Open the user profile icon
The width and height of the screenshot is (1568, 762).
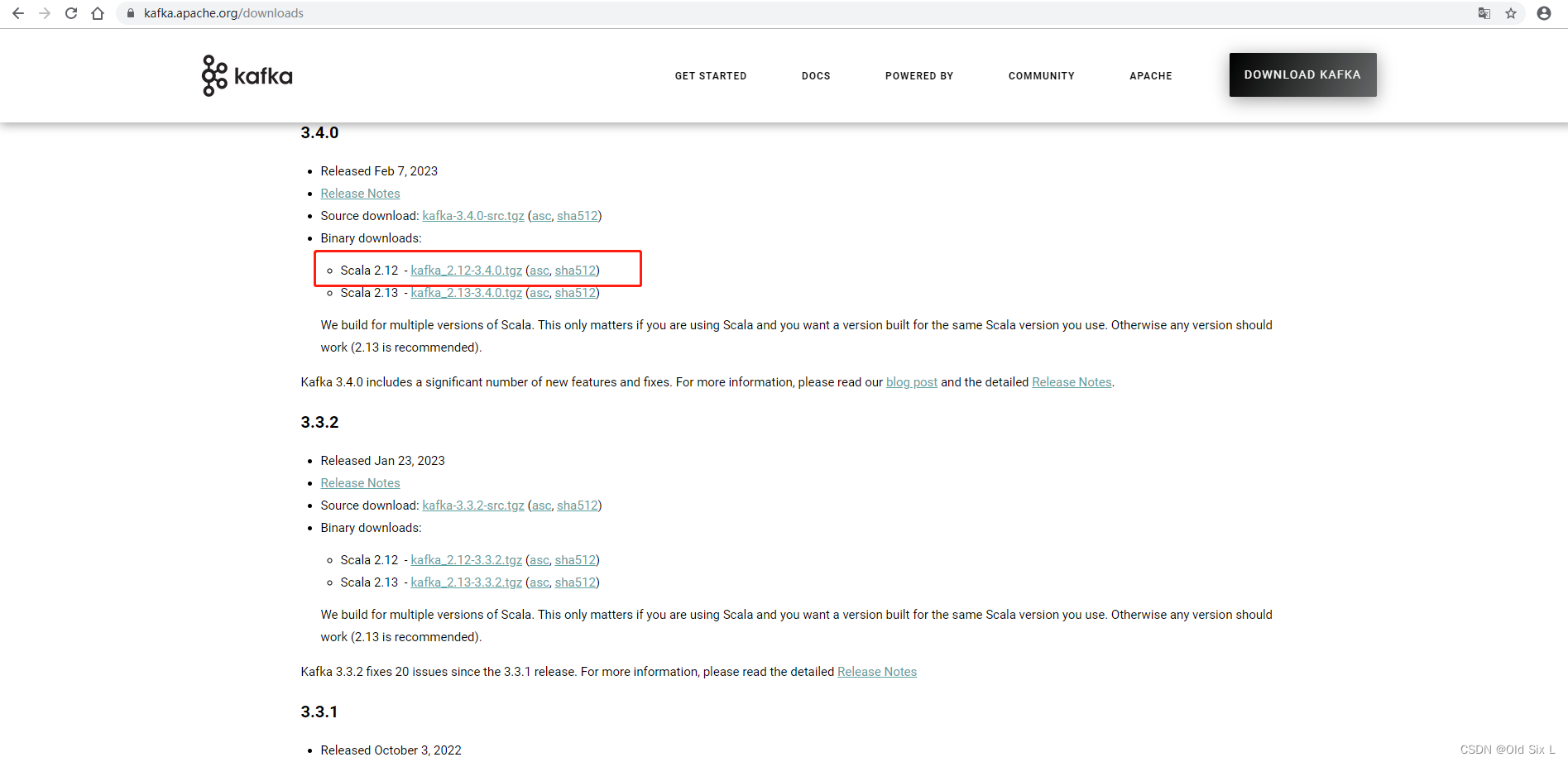[1544, 13]
